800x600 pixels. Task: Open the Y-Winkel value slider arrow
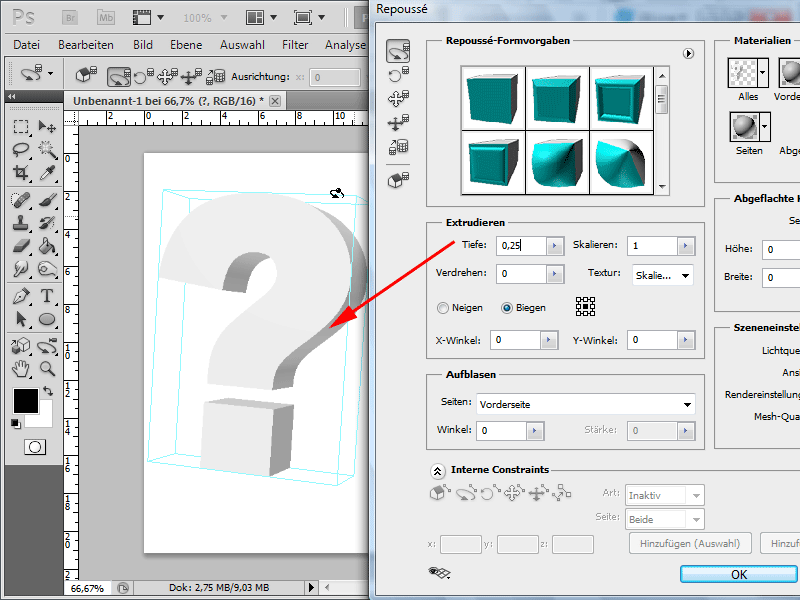686,340
